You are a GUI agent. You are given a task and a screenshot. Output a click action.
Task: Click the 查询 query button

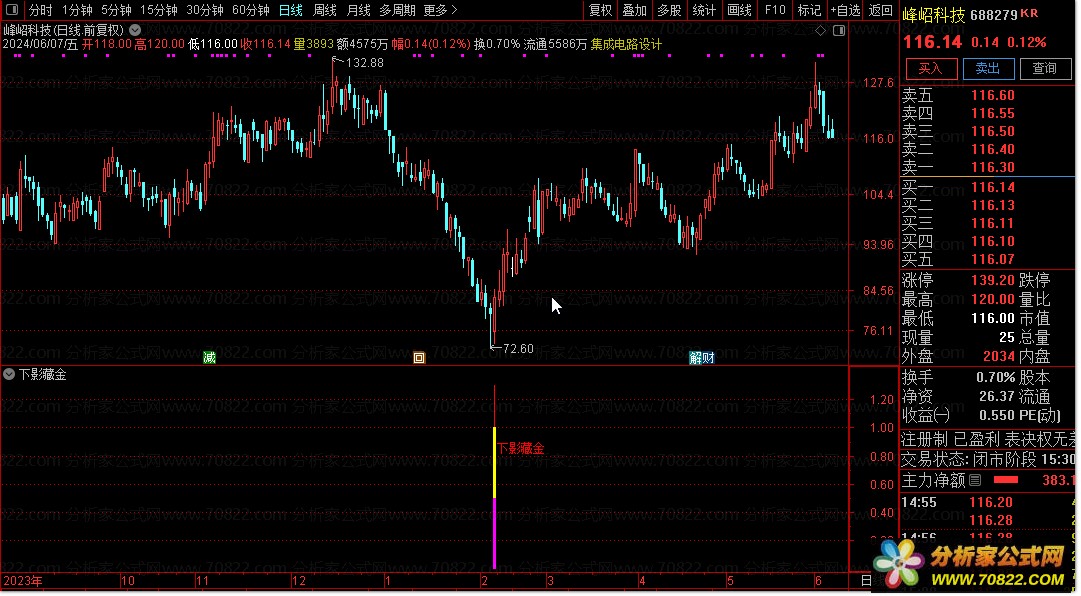1044,68
